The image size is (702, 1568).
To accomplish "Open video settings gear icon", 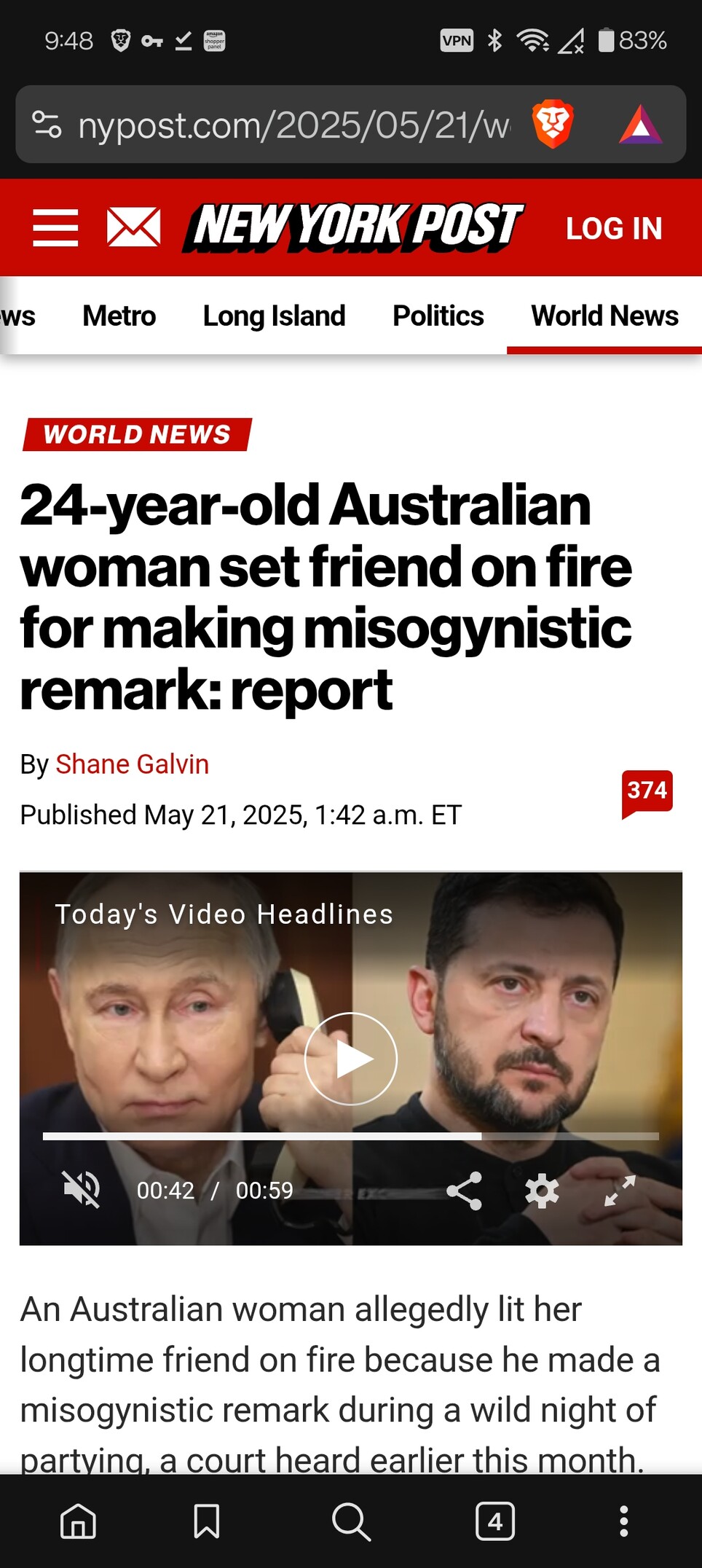I will (x=542, y=1191).
